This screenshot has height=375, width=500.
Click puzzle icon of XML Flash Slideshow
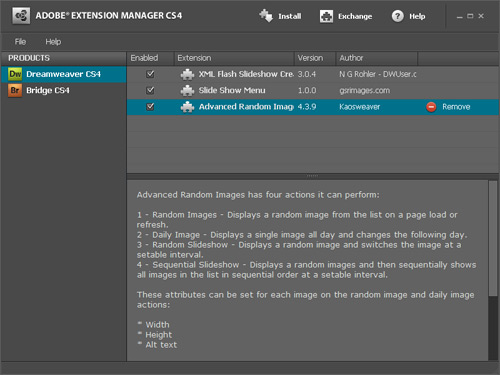[x=187, y=74]
